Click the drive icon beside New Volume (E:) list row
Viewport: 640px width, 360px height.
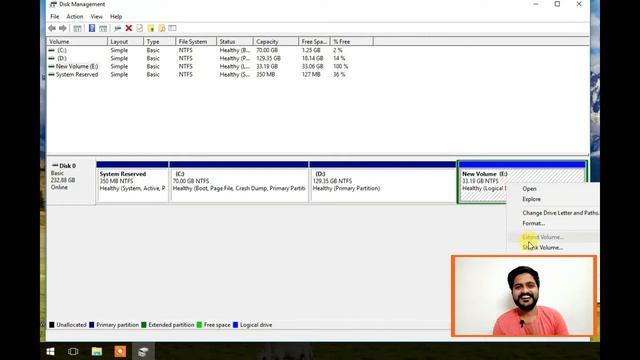point(51,66)
